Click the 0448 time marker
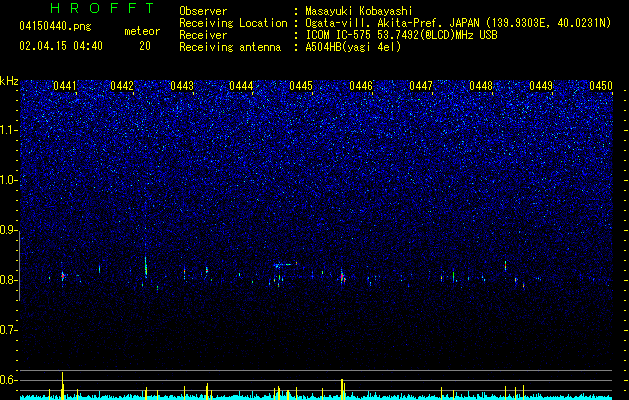This screenshot has width=629, height=400. click(x=481, y=86)
